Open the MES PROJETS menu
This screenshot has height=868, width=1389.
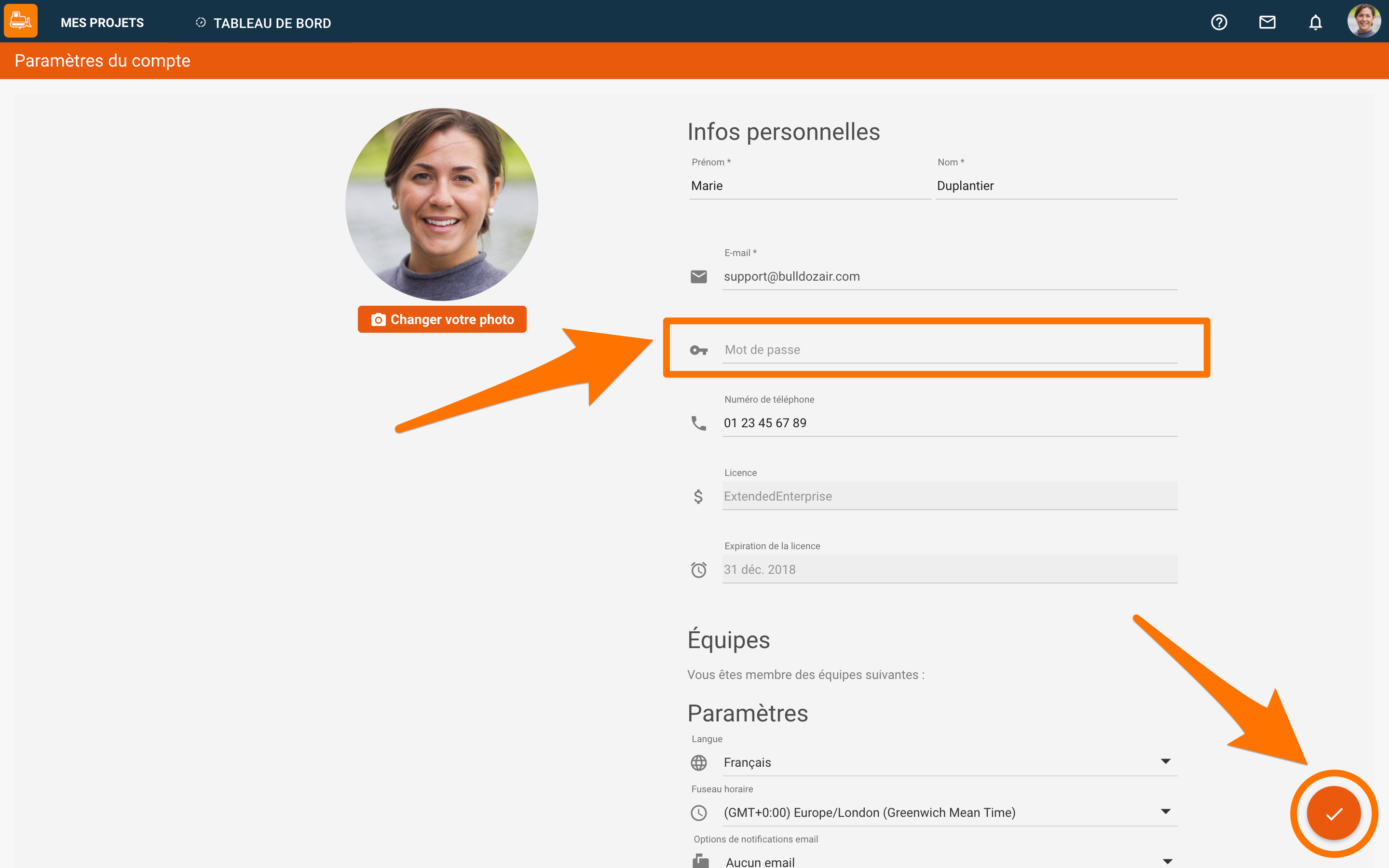(102, 23)
